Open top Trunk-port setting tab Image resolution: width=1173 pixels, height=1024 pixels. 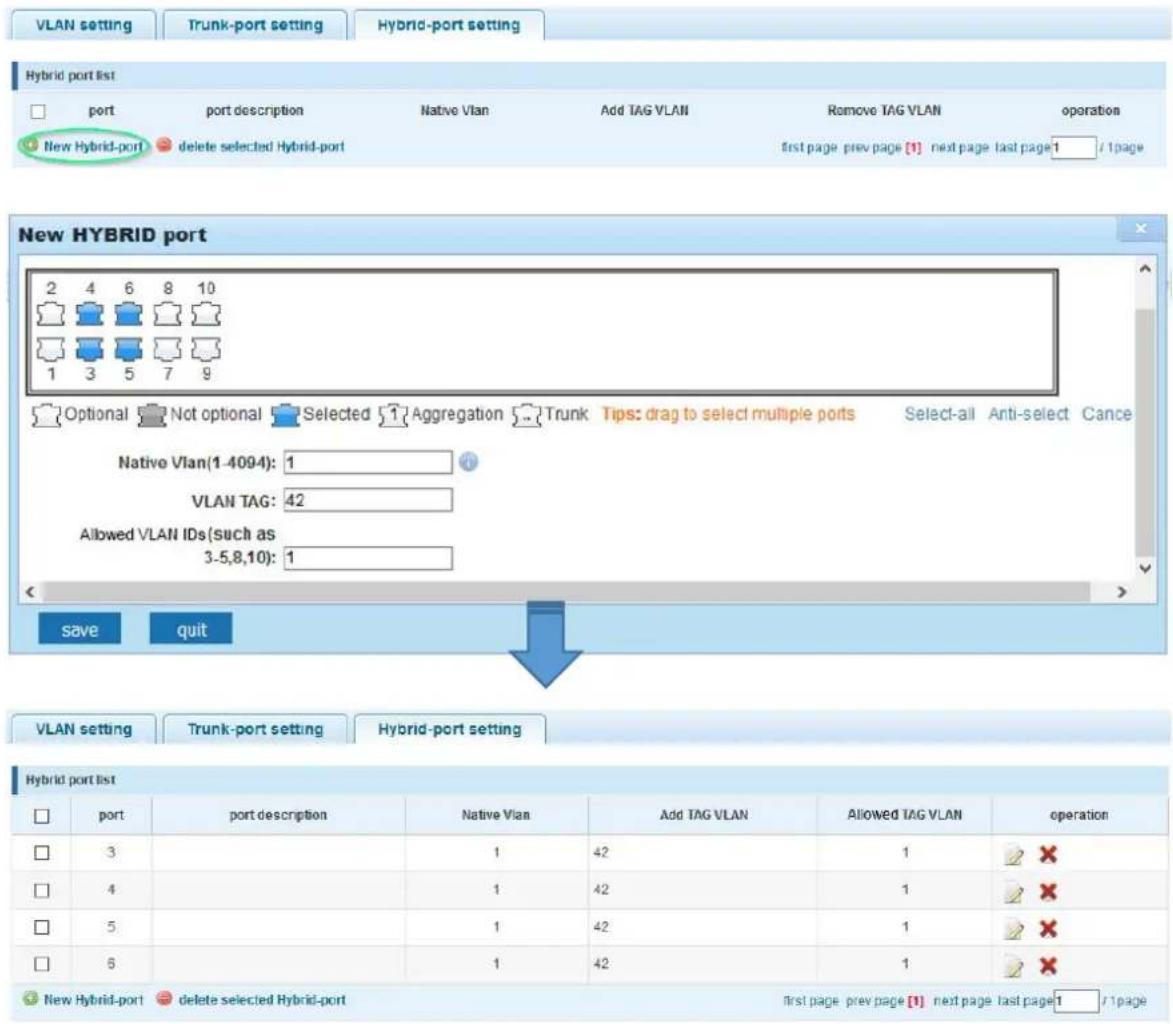[x=255, y=25]
